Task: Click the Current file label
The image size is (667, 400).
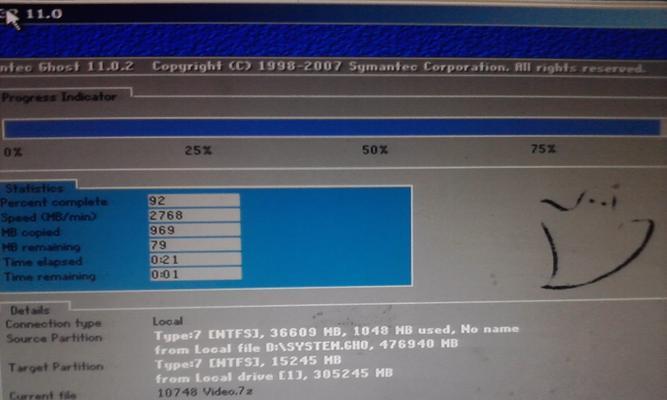Action: 43,395
